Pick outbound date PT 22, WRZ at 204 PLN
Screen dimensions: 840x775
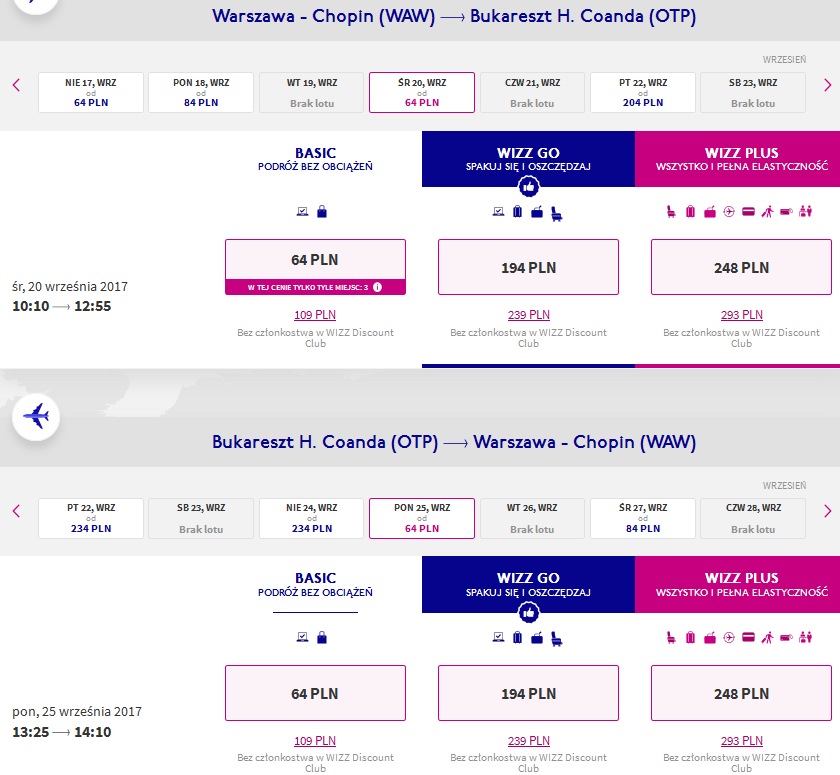click(x=643, y=93)
